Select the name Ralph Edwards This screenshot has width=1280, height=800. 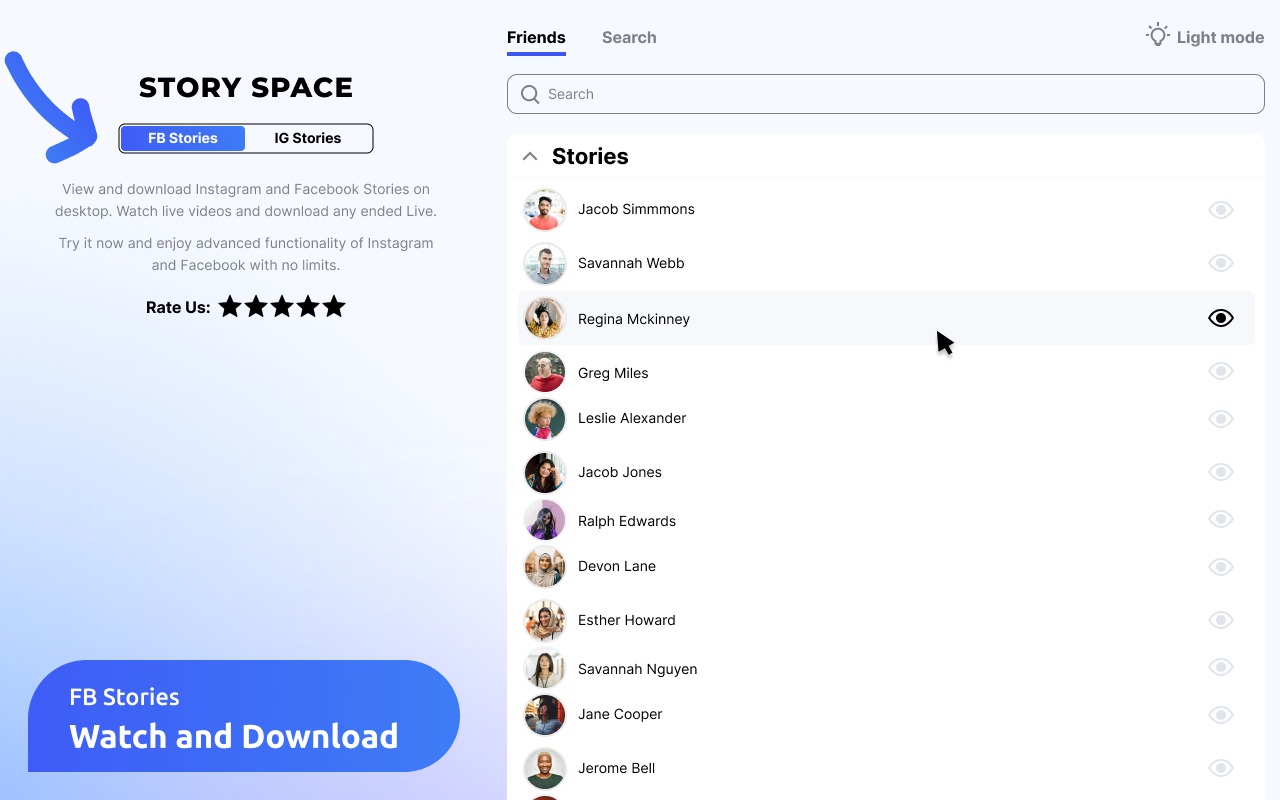point(627,521)
